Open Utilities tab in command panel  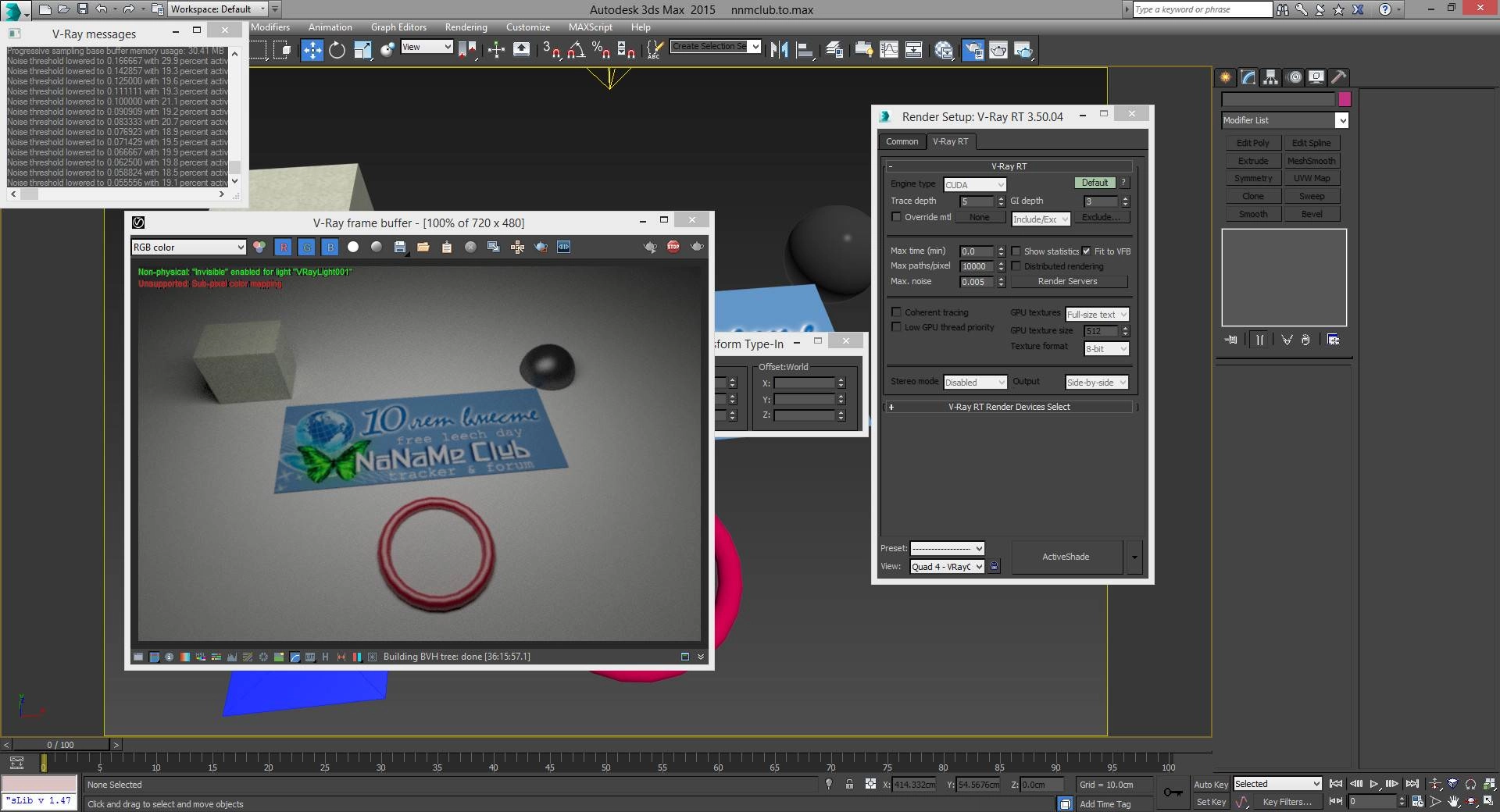[1338, 77]
